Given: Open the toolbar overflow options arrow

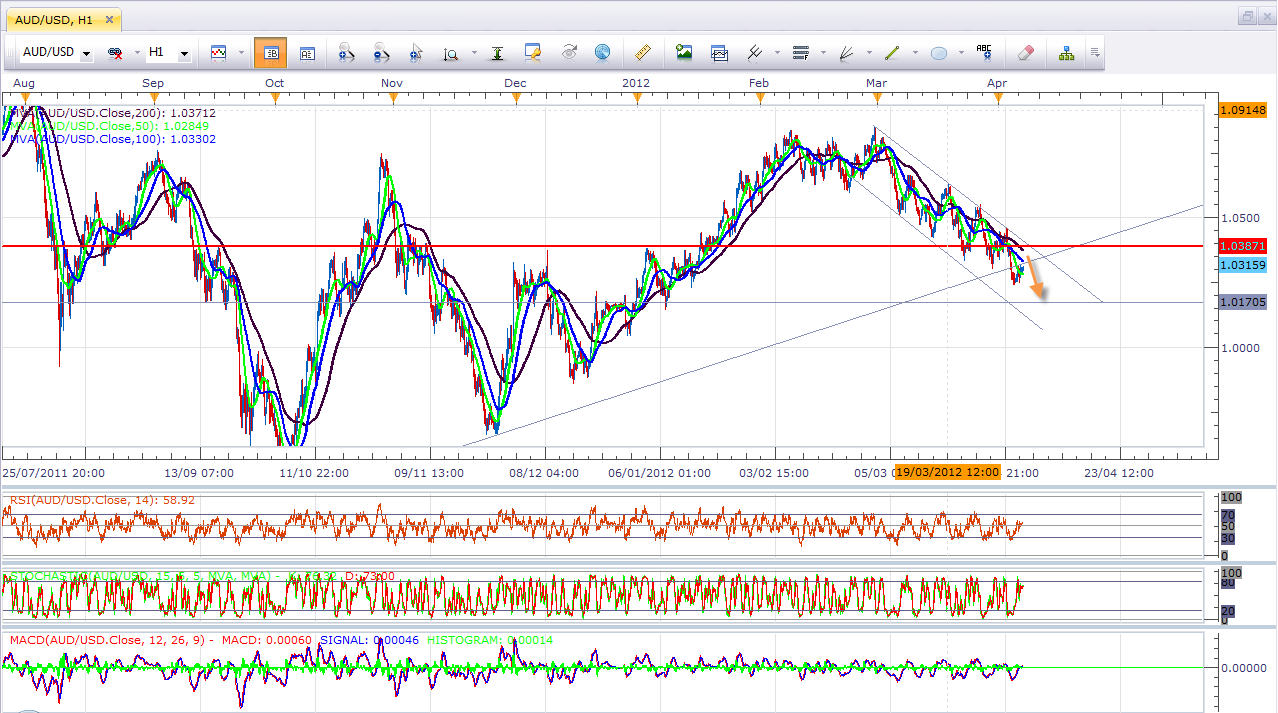Looking at the screenshot, I should 1095,53.
